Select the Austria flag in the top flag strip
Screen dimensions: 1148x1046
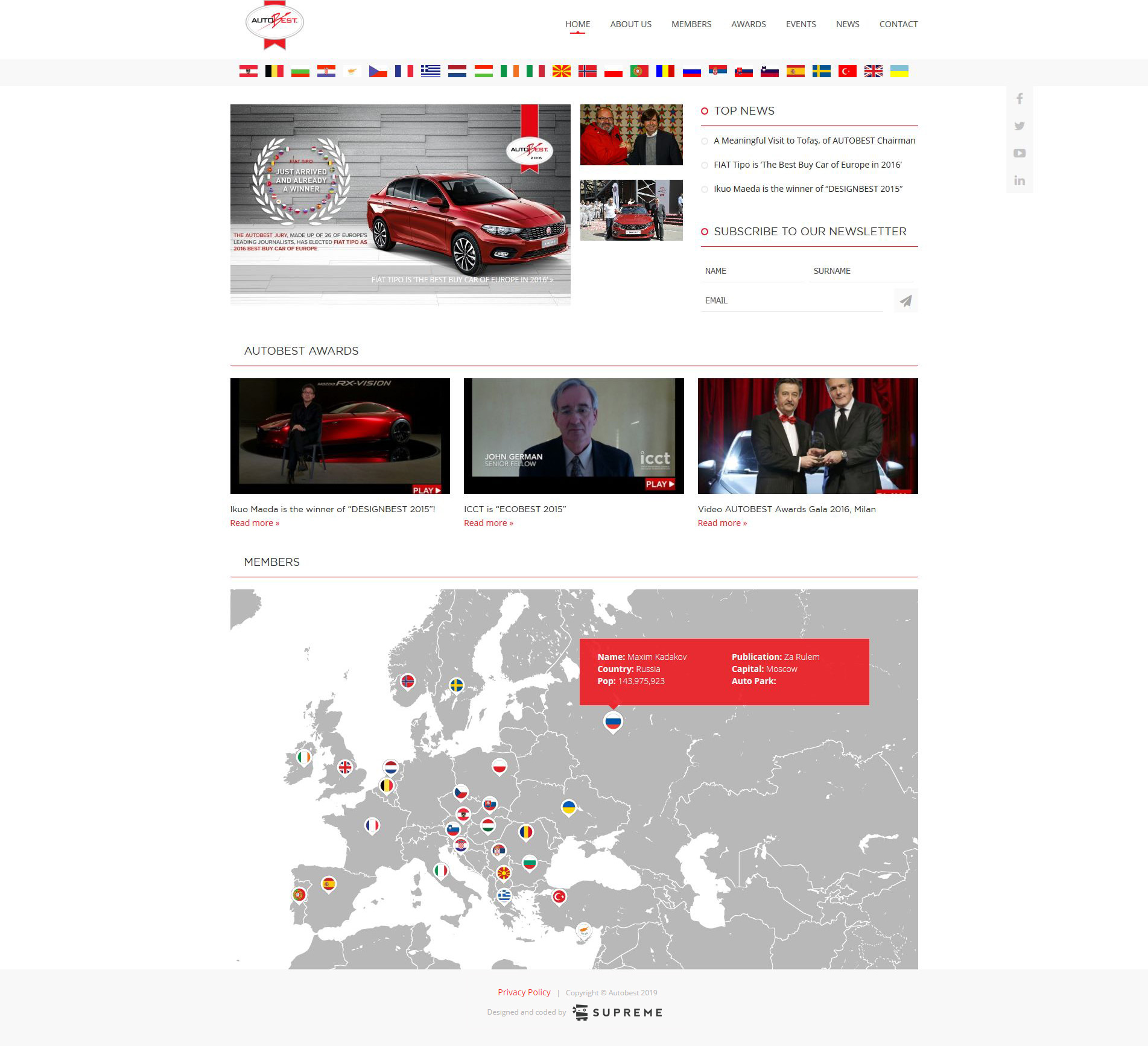[x=249, y=72]
